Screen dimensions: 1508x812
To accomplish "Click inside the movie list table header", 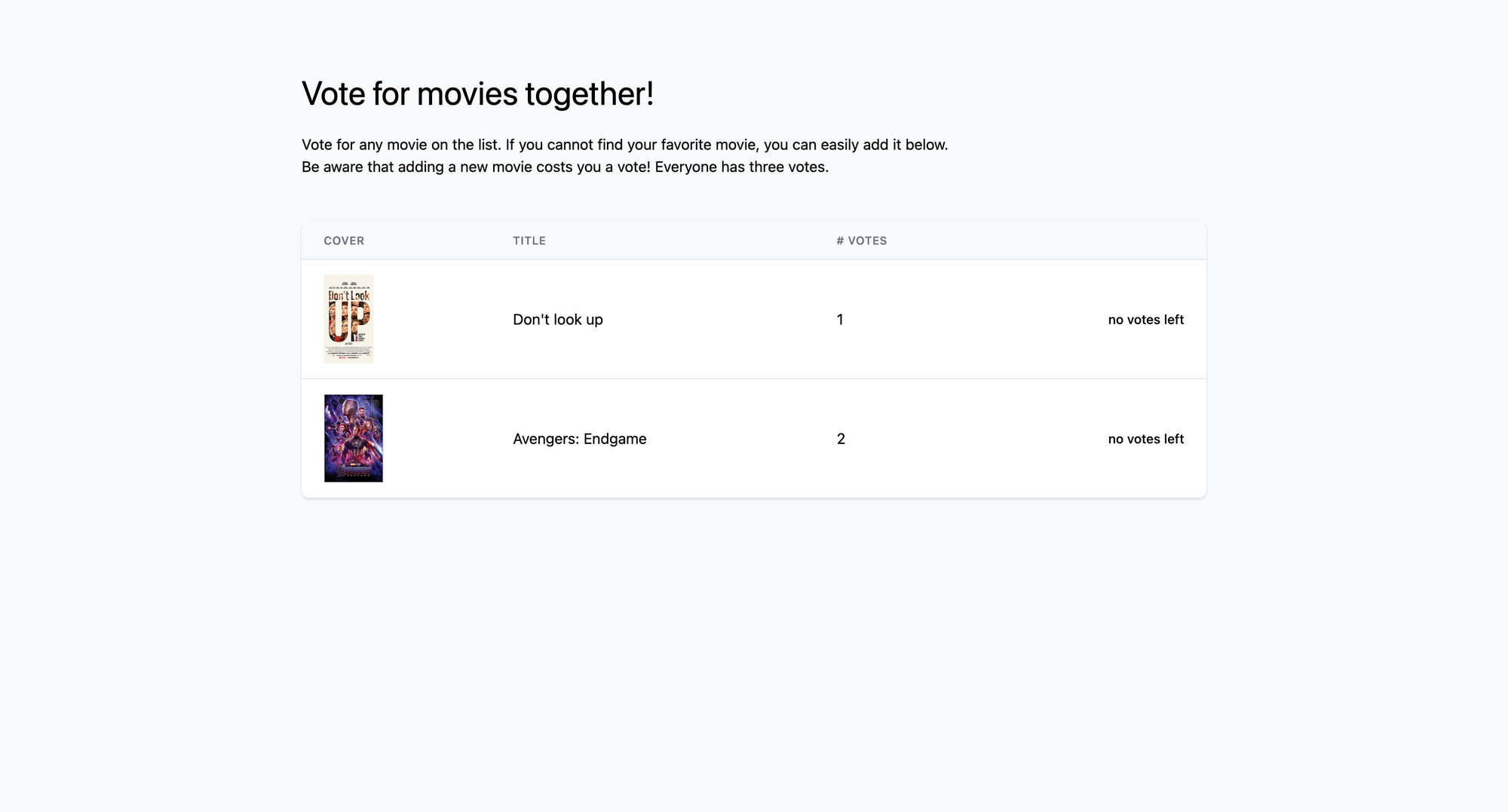I will (x=754, y=241).
